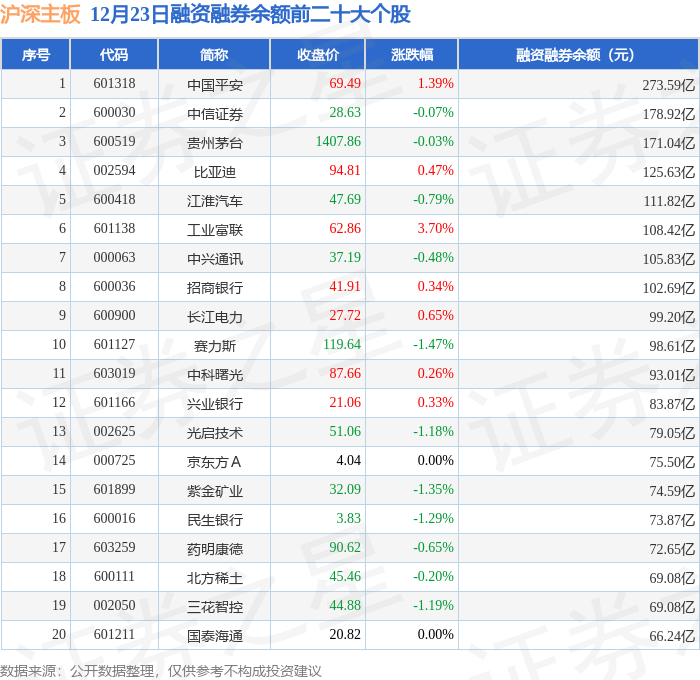Click change value -1.18%
The image size is (700, 680).
pyautogui.click(x=433, y=432)
